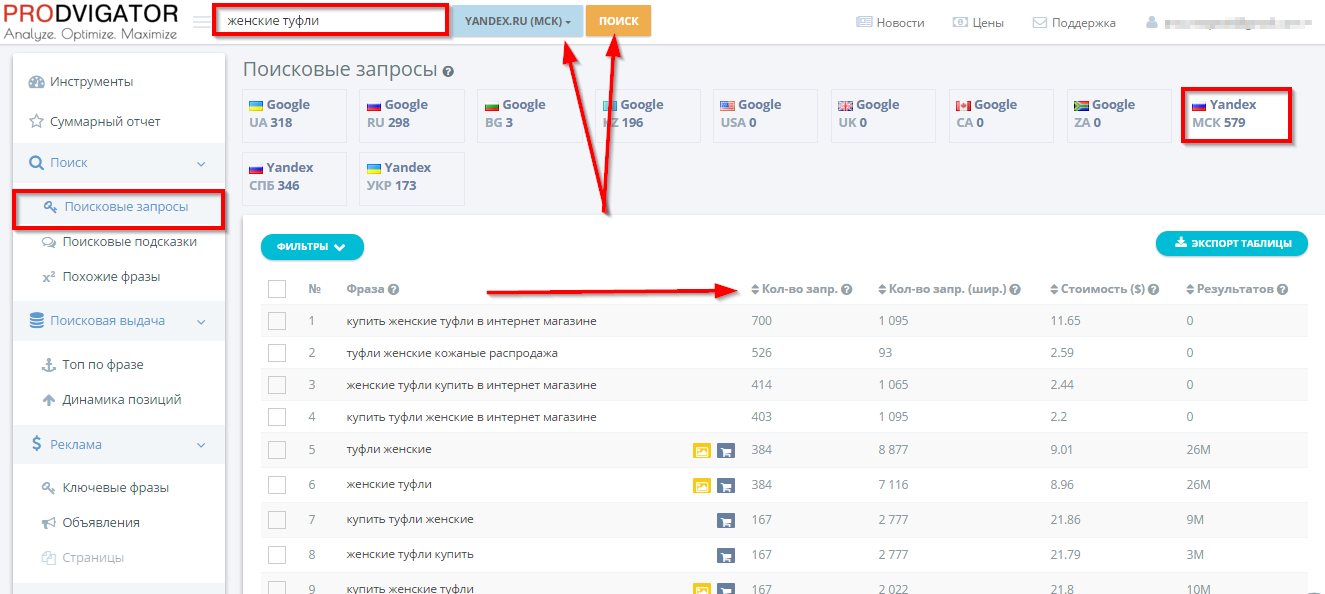Sort by Кол-во запр. (шир.) column
Viewport: 1325px width, 594px height.
tap(941, 289)
